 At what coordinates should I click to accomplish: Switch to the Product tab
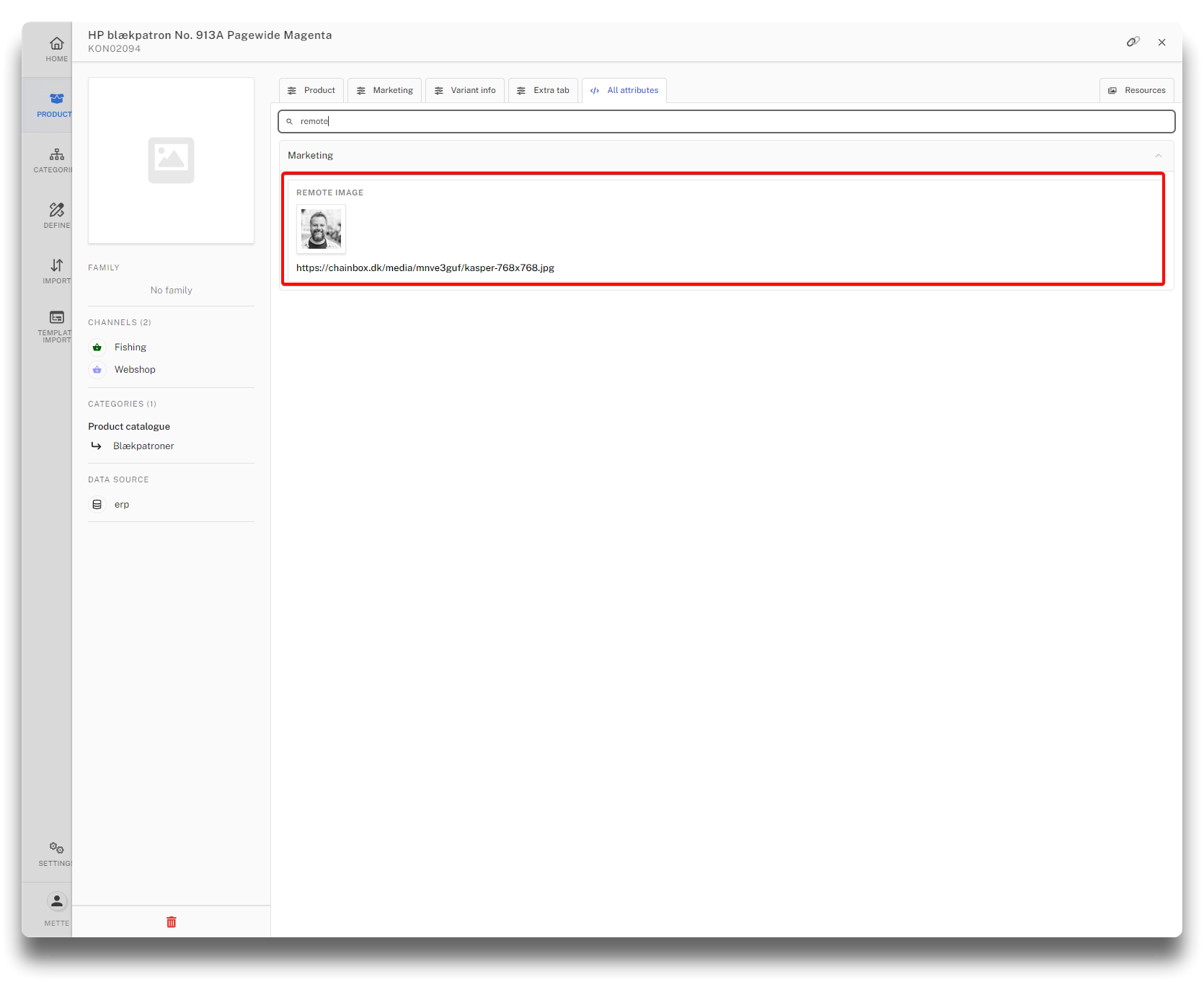tap(311, 90)
